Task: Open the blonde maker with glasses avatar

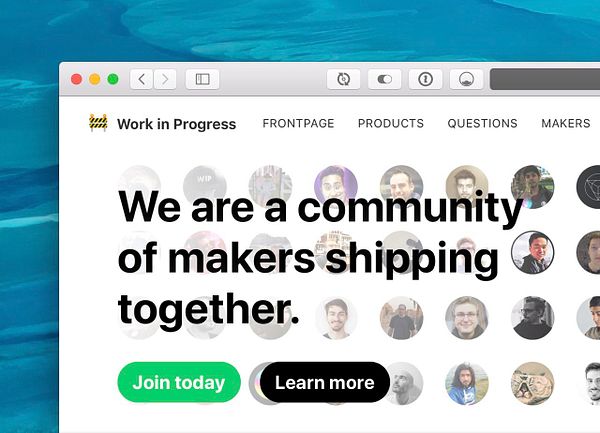Action: click(467, 318)
